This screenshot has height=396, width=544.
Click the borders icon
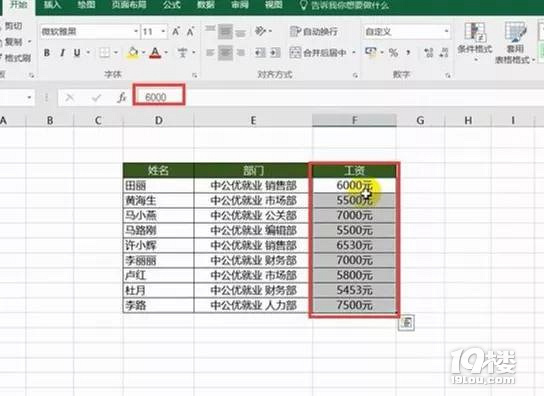[104, 52]
